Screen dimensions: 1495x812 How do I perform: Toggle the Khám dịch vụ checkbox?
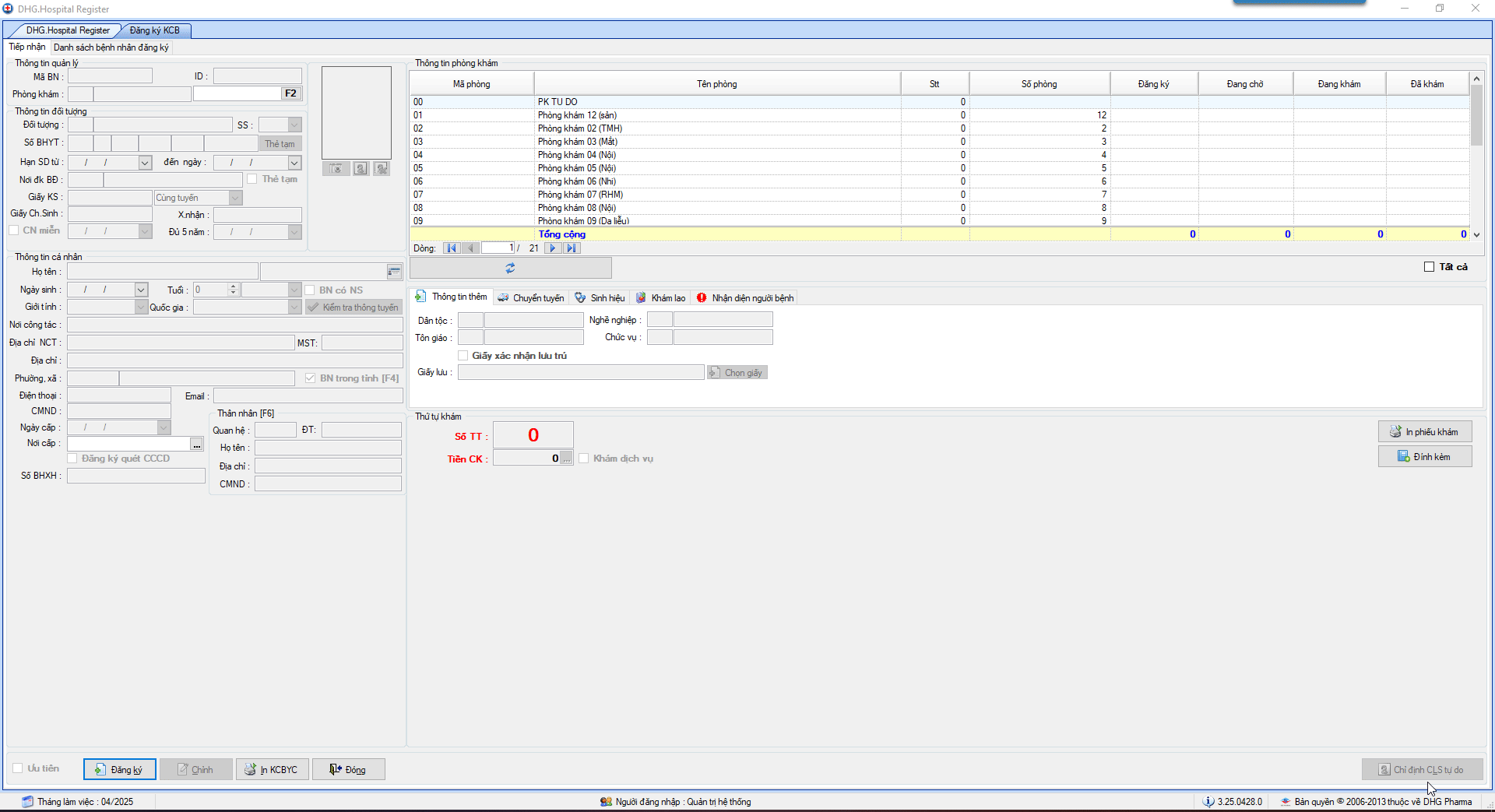pos(584,459)
